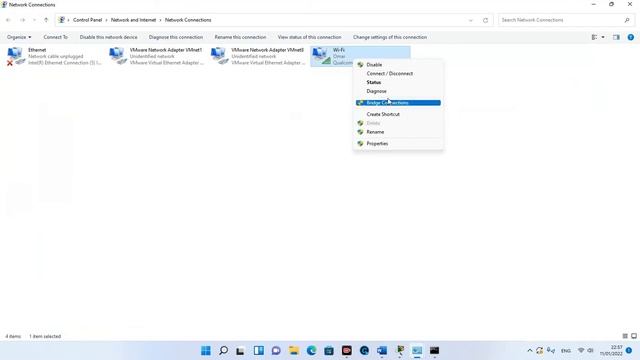Launch Microsoft Edge from the taskbar
The height and width of the screenshot is (360, 640).
pyautogui.click(x=311, y=351)
